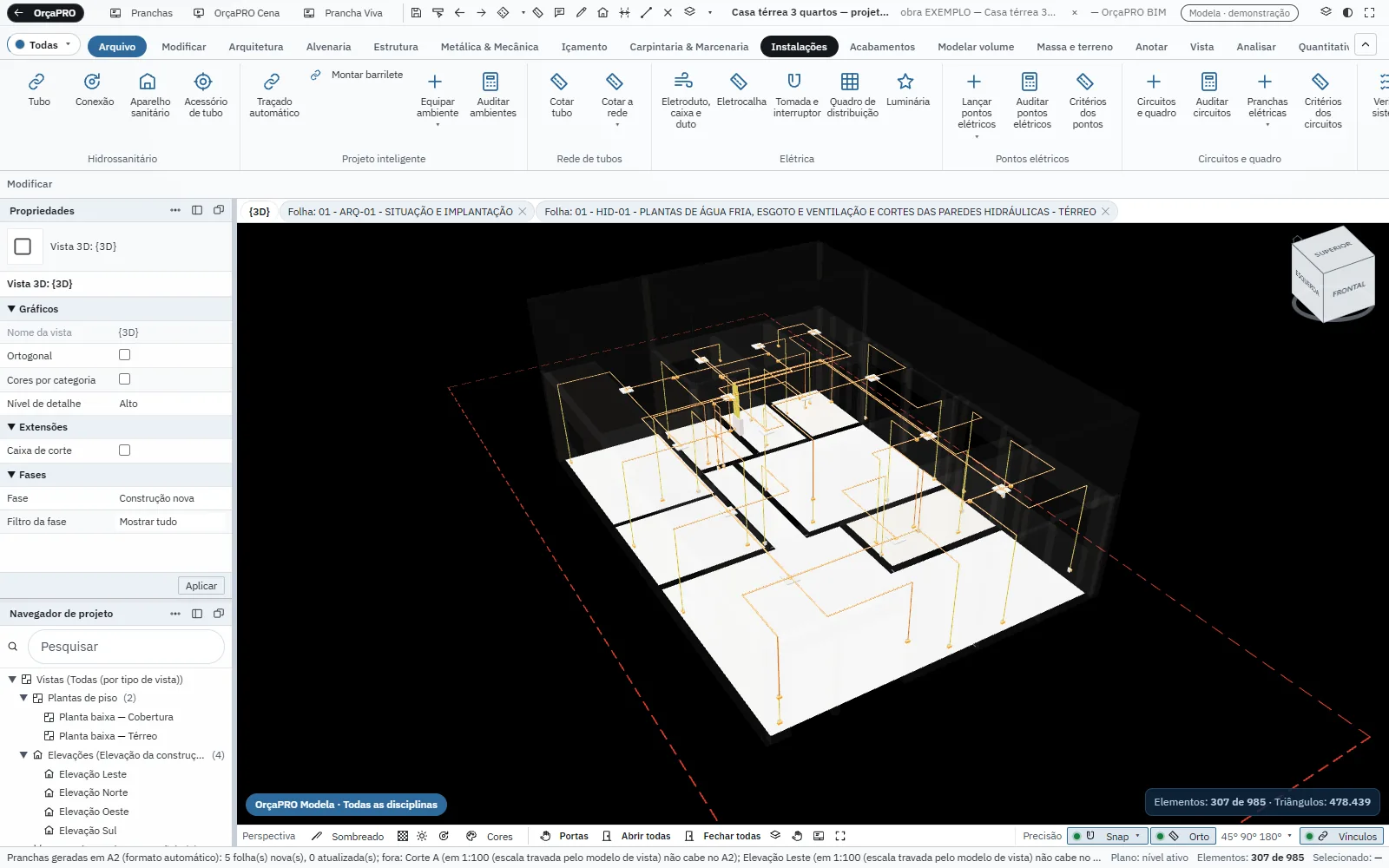
Task: Insert Quadro de distribuição
Action: [852, 95]
